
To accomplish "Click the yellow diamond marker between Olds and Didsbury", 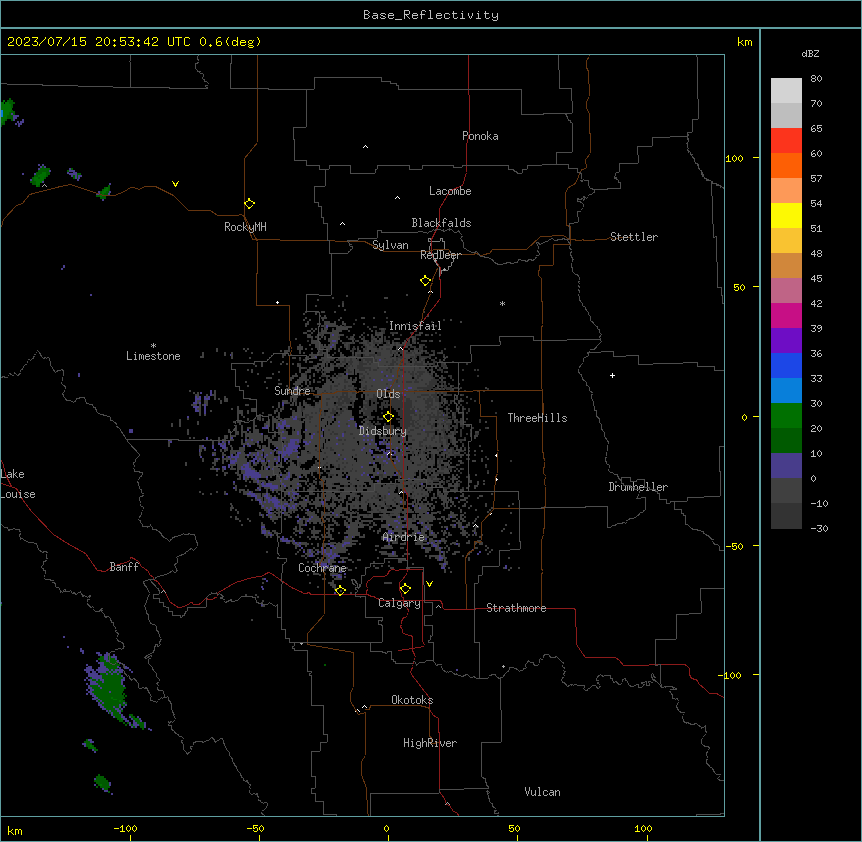I will click(388, 417).
